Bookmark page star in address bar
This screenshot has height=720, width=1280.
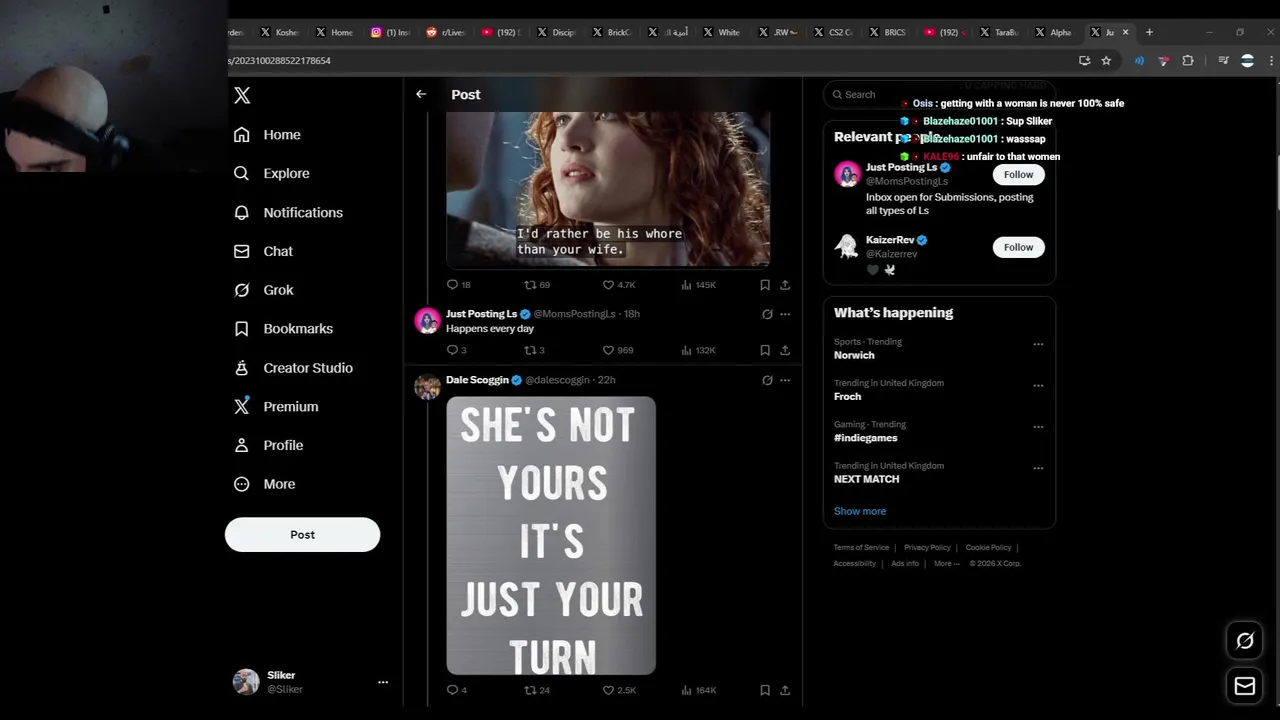point(1106,61)
